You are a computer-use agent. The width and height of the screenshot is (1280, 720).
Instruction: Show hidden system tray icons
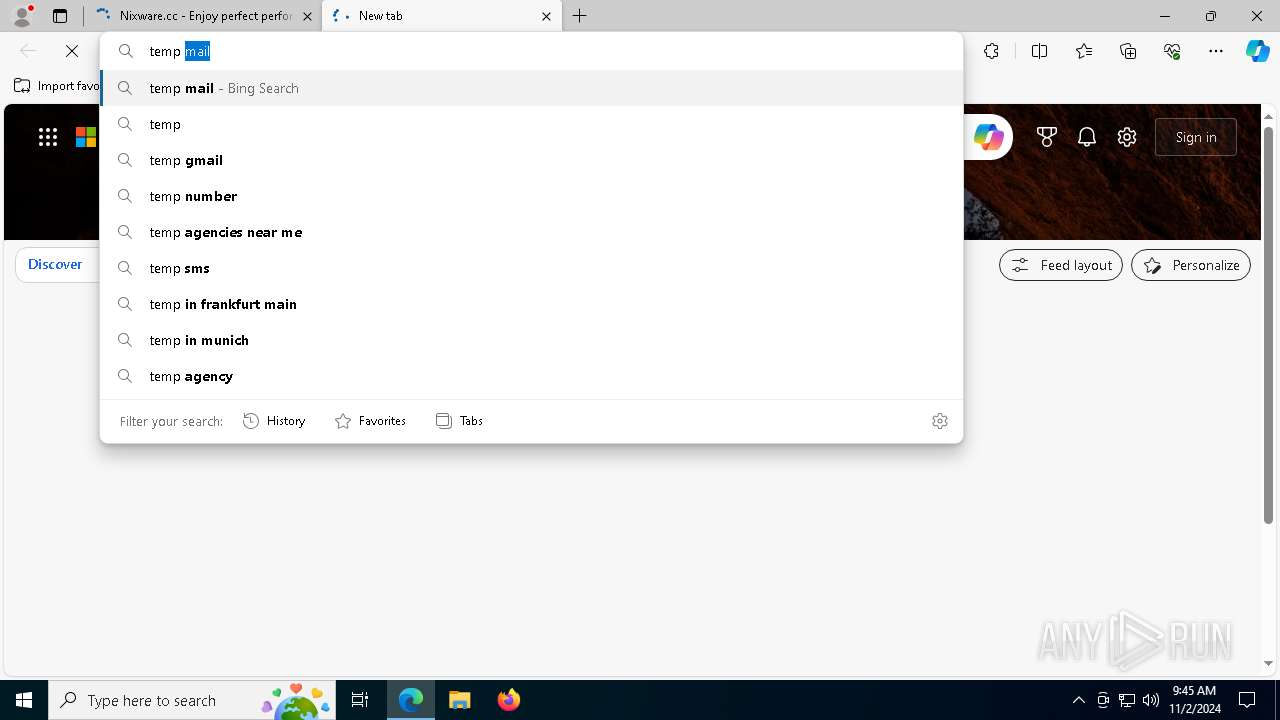pyautogui.click(x=1078, y=700)
